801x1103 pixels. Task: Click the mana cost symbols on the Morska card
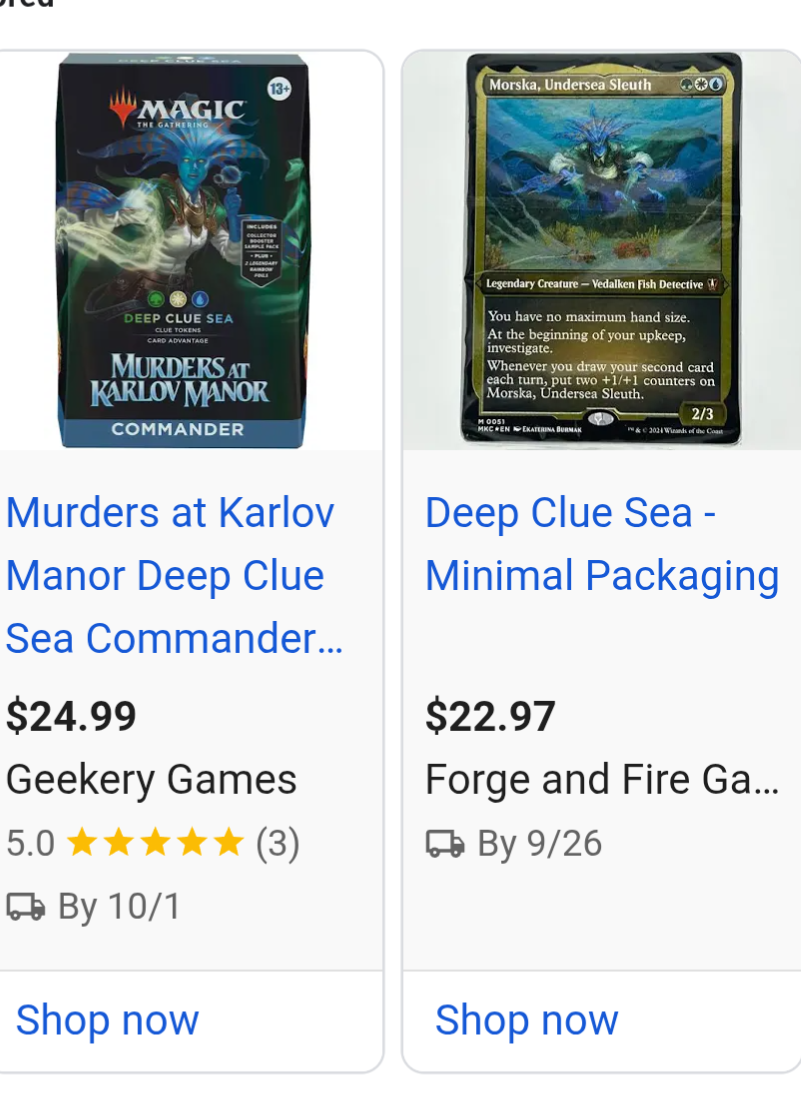point(701,85)
